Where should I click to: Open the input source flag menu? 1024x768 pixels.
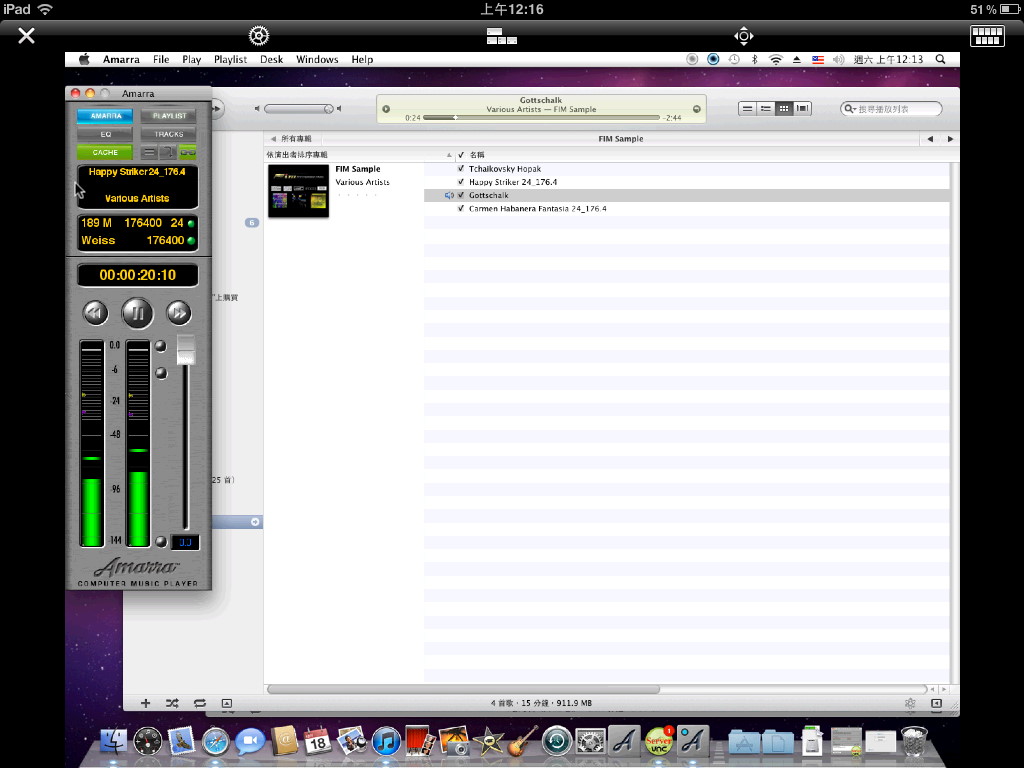[818, 59]
